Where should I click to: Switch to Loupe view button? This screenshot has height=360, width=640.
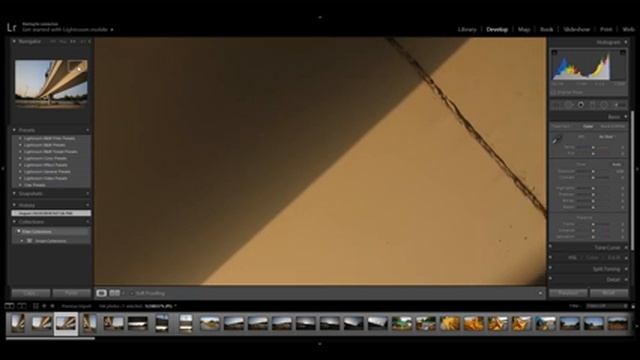(x=101, y=293)
